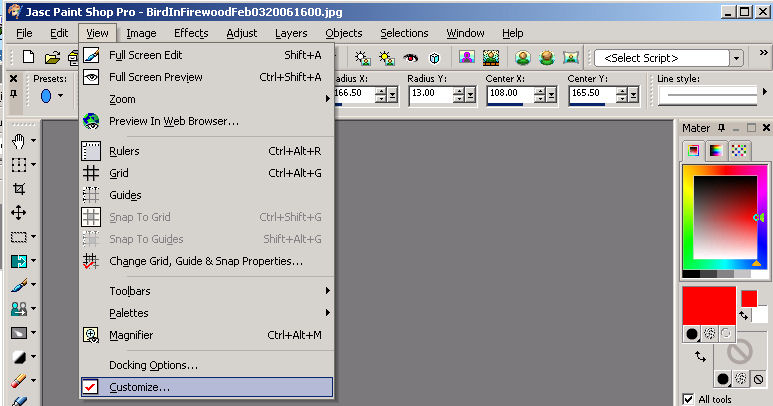Open Preview In Web Browser
Viewport: 773px width, 406px height.
(173, 121)
